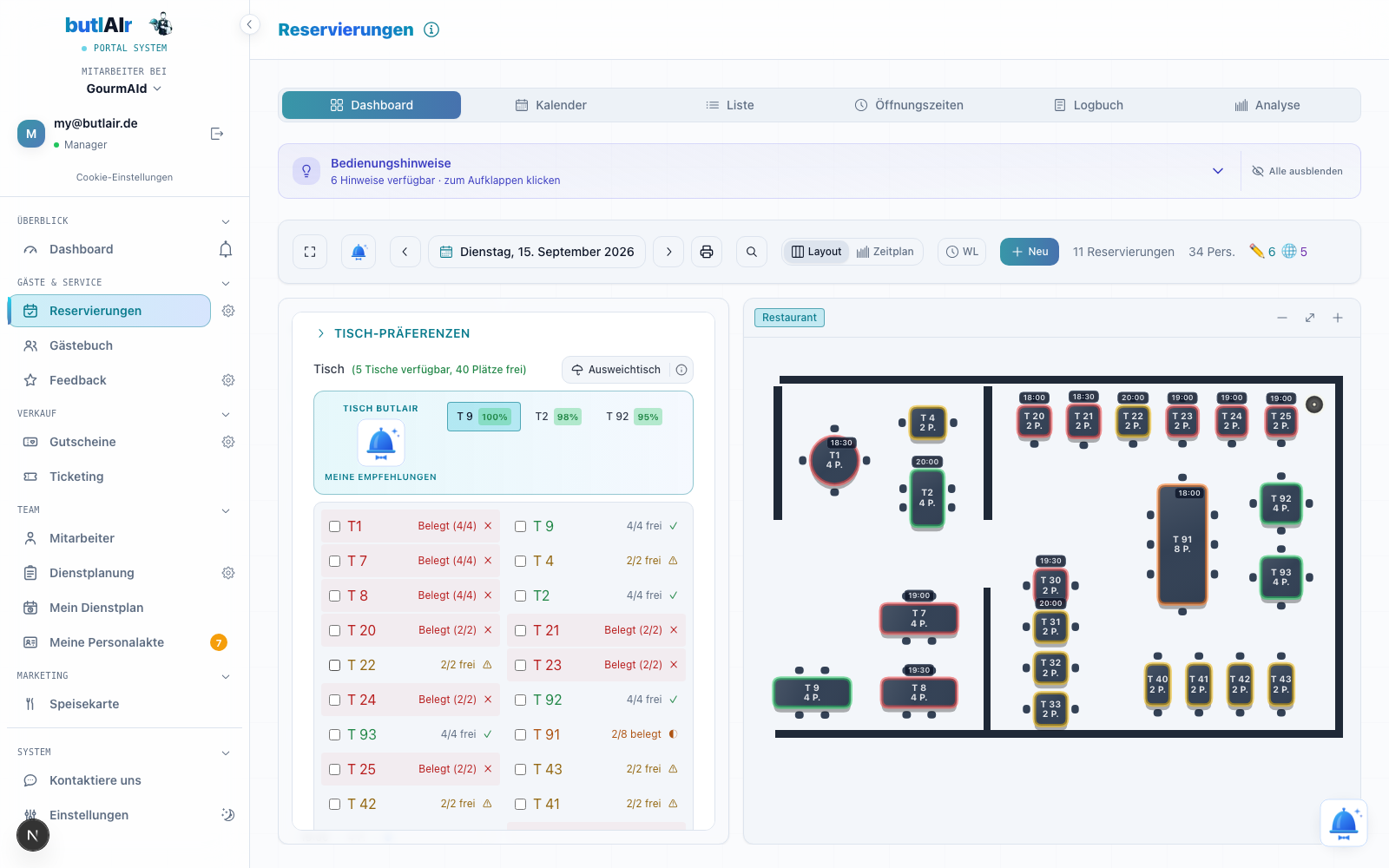The height and width of the screenshot is (868, 1389).
Task: Check the box for table T 9
Action: pos(520,526)
